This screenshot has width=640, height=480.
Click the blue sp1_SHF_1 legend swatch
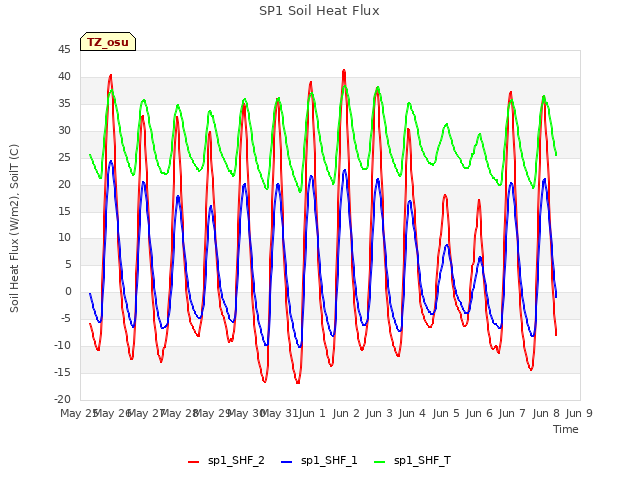[287, 461]
